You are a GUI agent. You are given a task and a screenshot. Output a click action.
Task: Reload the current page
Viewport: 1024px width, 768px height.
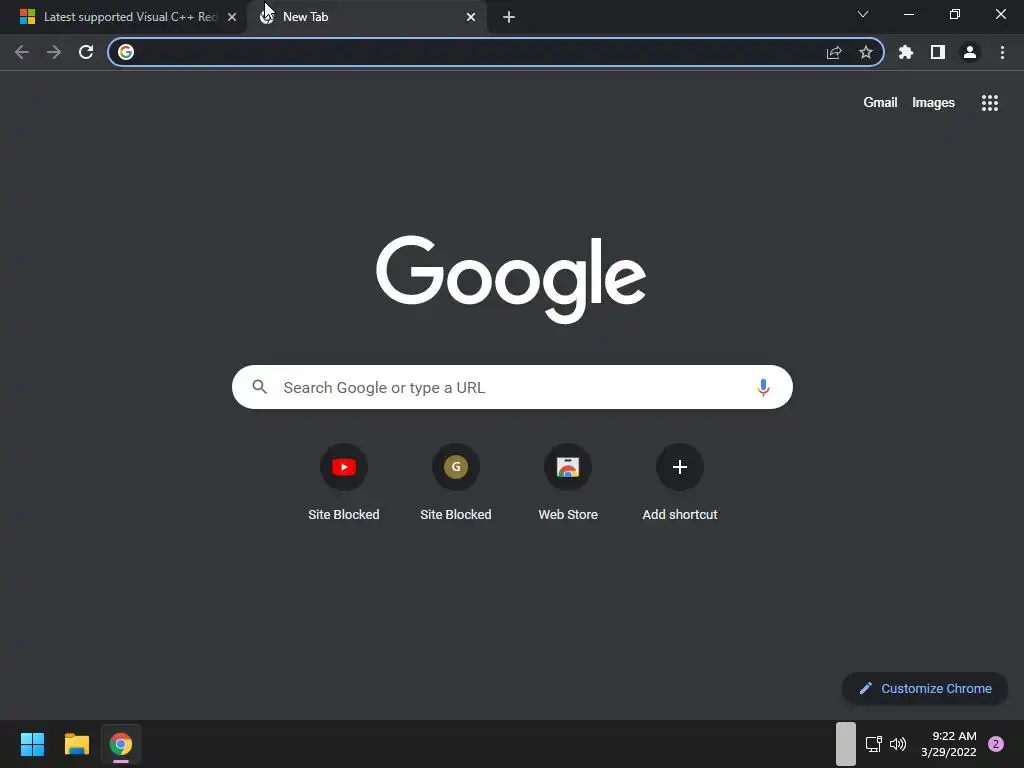86,52
